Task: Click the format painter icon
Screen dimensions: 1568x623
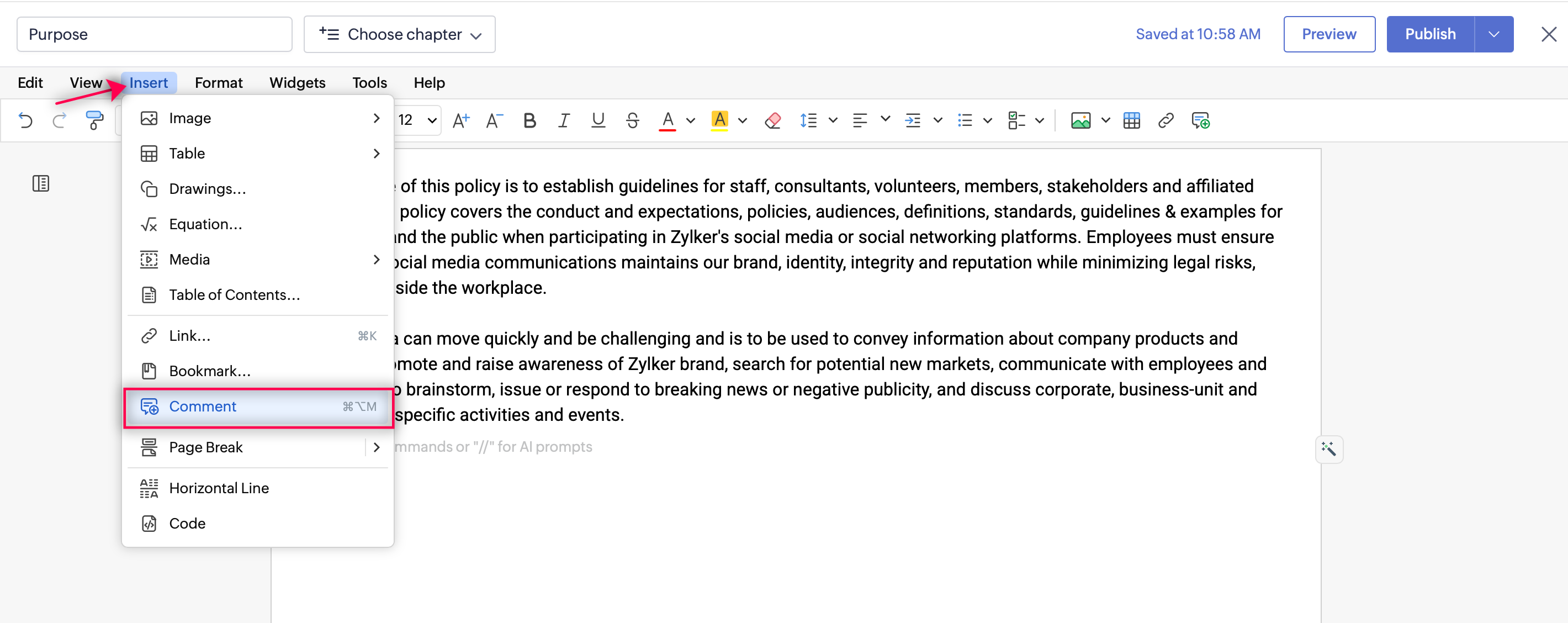Action: pyautogui.click(x=94, y=120)
